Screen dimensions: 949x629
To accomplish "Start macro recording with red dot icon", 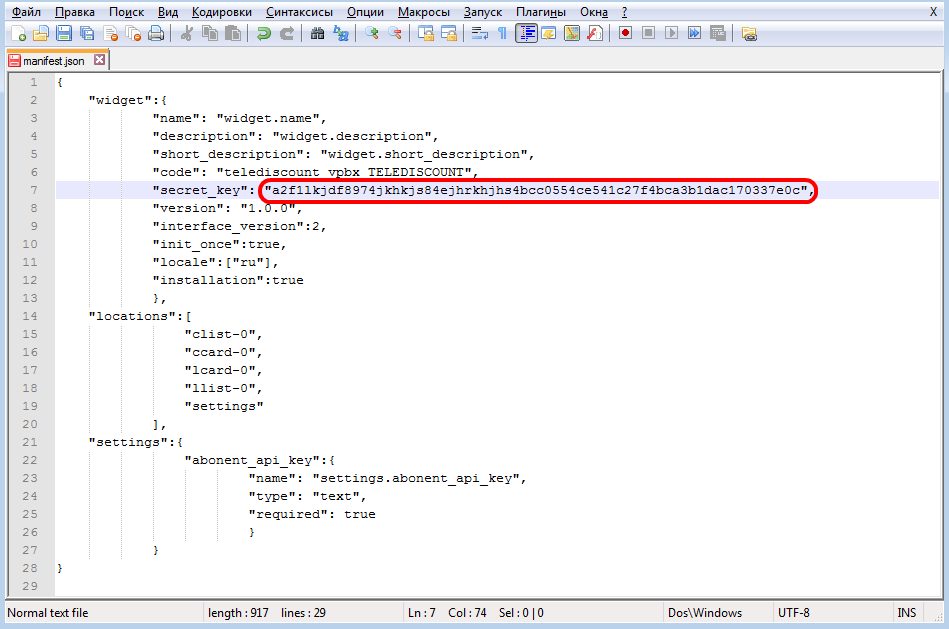I will (625, 34).
